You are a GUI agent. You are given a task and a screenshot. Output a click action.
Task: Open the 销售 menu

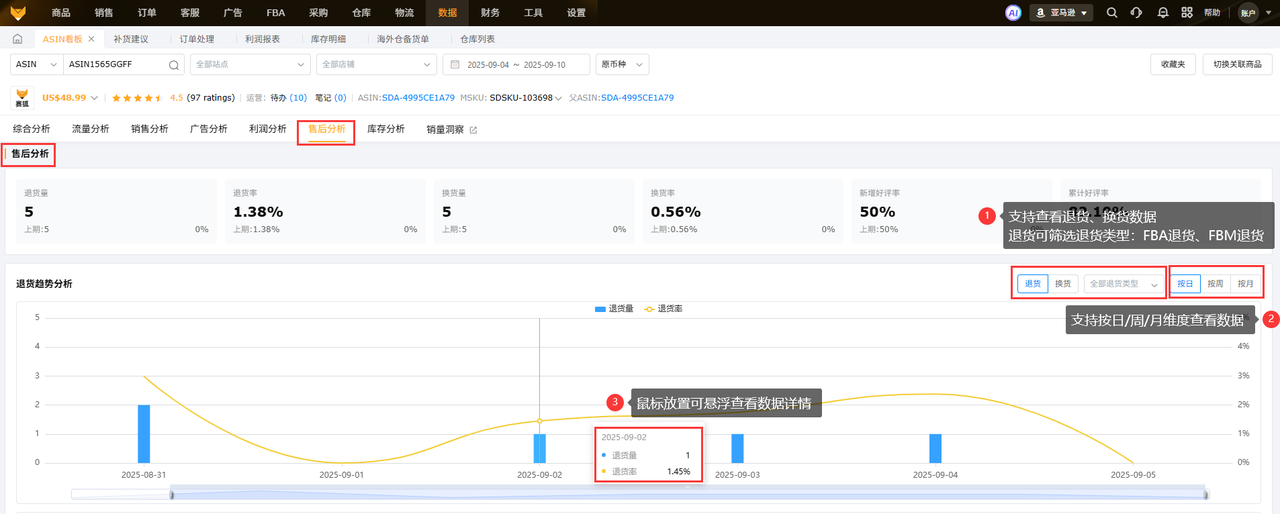104,13
